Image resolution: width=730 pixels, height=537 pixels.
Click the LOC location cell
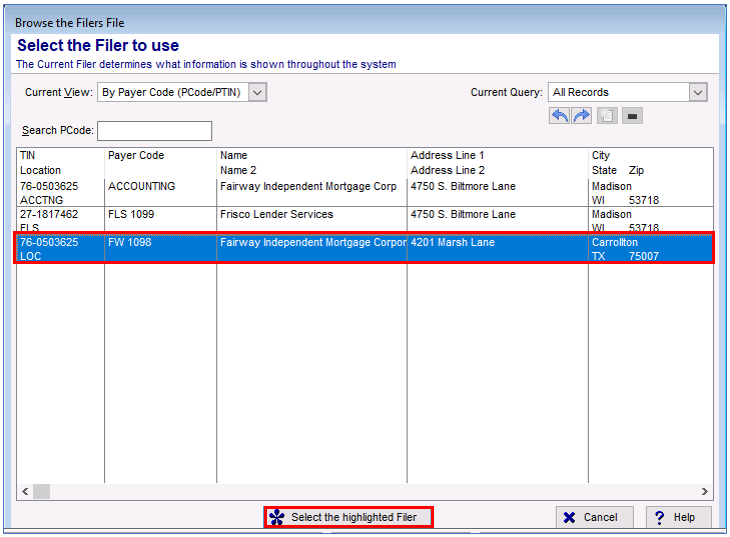[x=30, y=256]
